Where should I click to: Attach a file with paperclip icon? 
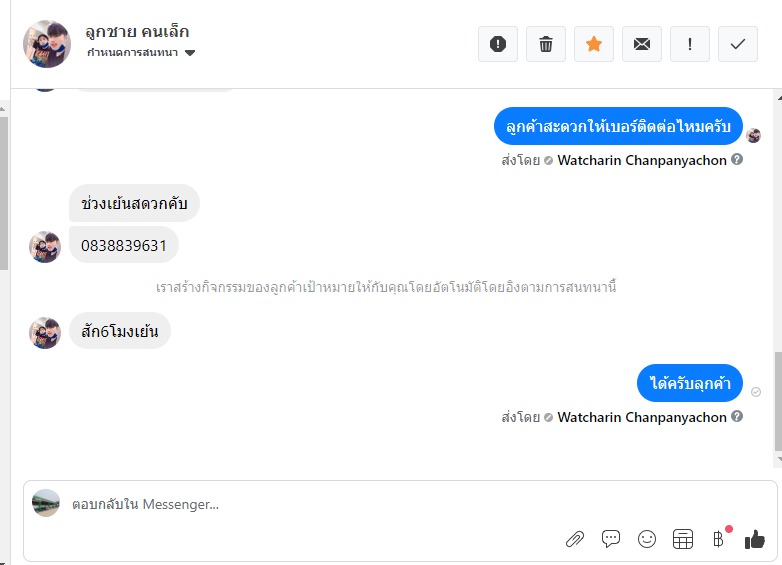pyautogui.click(x=575, y=539)
